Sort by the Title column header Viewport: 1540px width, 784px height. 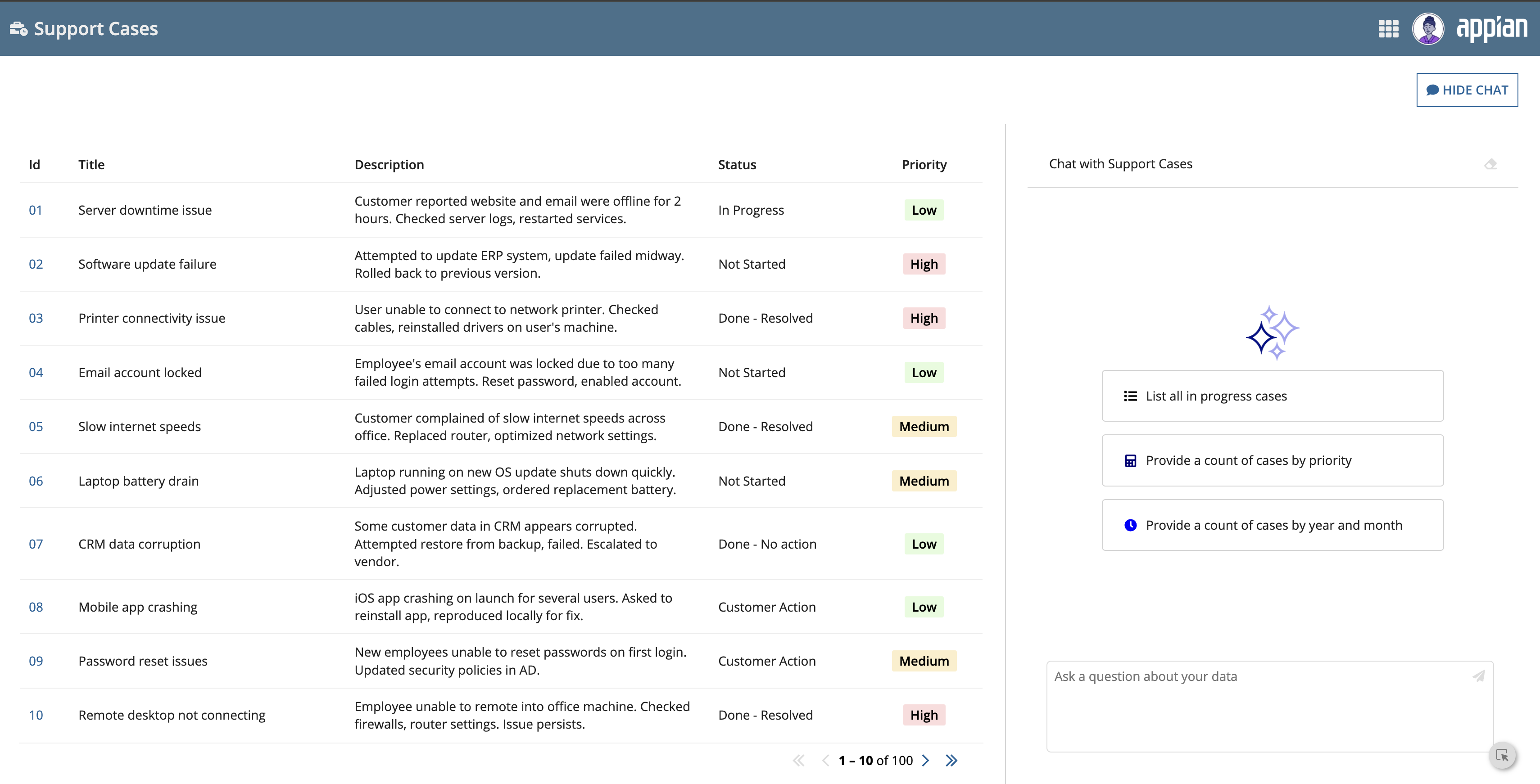(x=91, y=165)
